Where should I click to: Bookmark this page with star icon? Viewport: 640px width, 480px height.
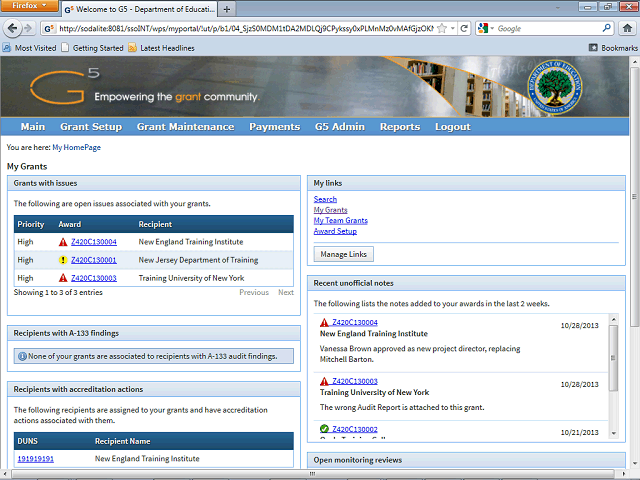tap(442, 28)
